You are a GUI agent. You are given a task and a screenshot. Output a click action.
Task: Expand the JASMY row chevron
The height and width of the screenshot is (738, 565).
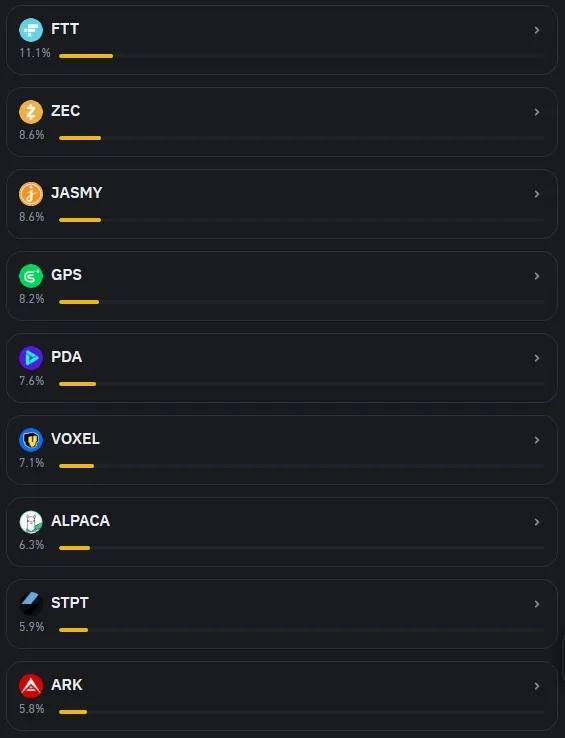coord(536,194)
